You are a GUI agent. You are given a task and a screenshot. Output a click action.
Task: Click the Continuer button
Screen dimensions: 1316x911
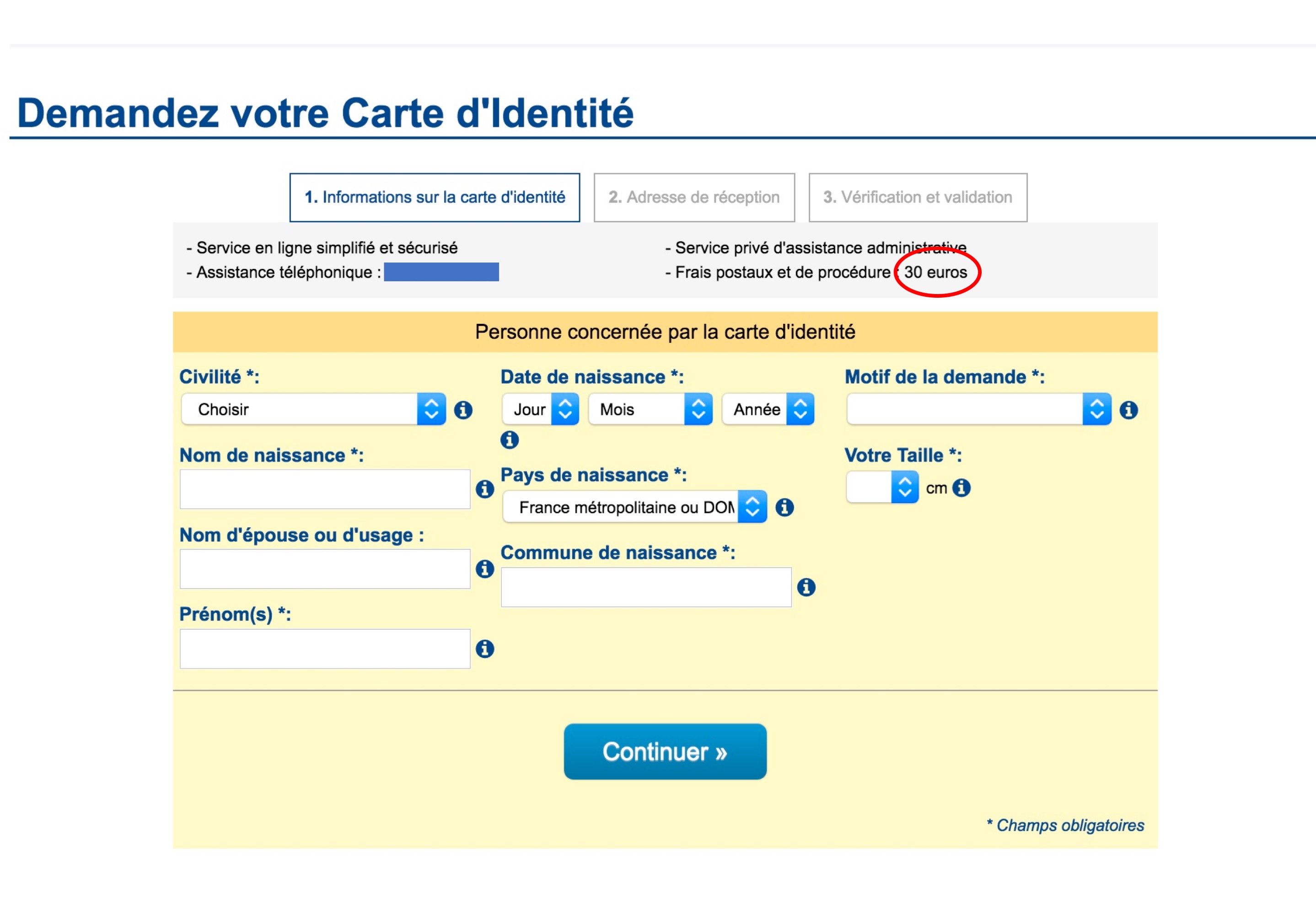665,751
